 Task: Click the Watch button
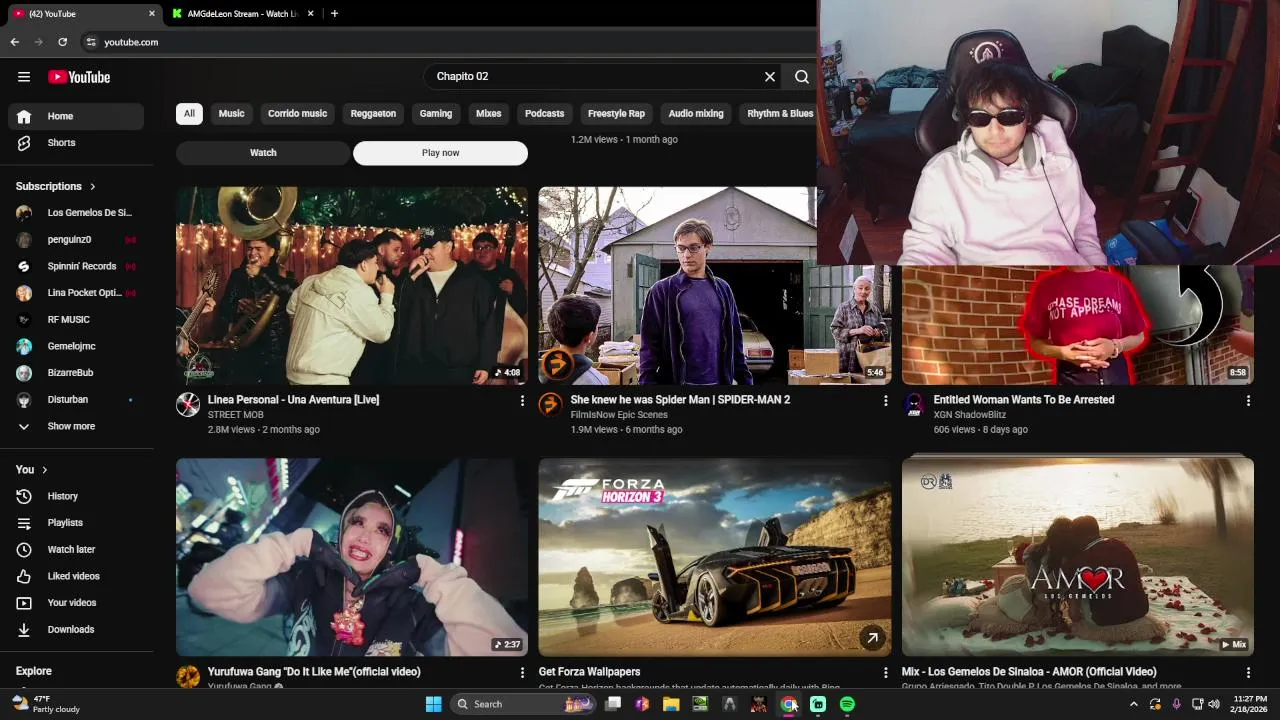[263, 153]
